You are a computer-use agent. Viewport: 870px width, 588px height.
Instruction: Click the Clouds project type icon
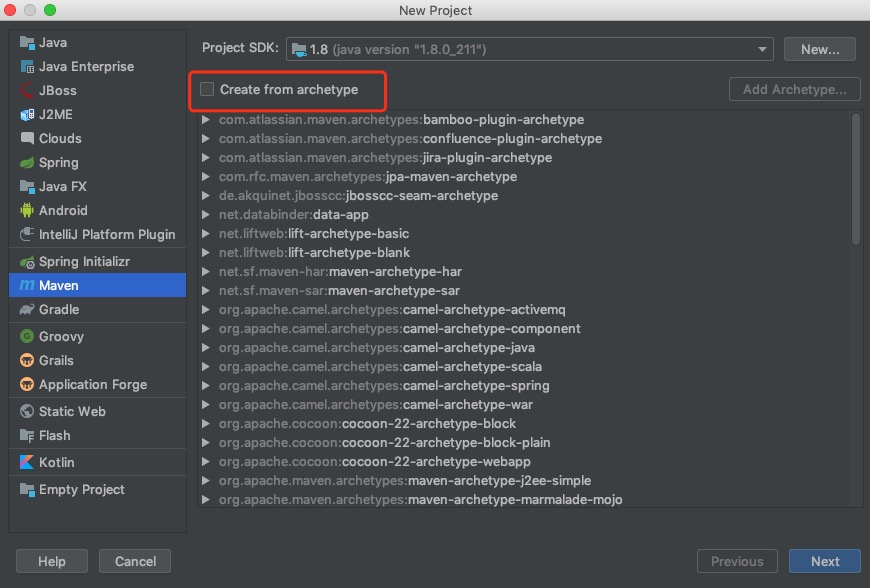click(27, 139)
